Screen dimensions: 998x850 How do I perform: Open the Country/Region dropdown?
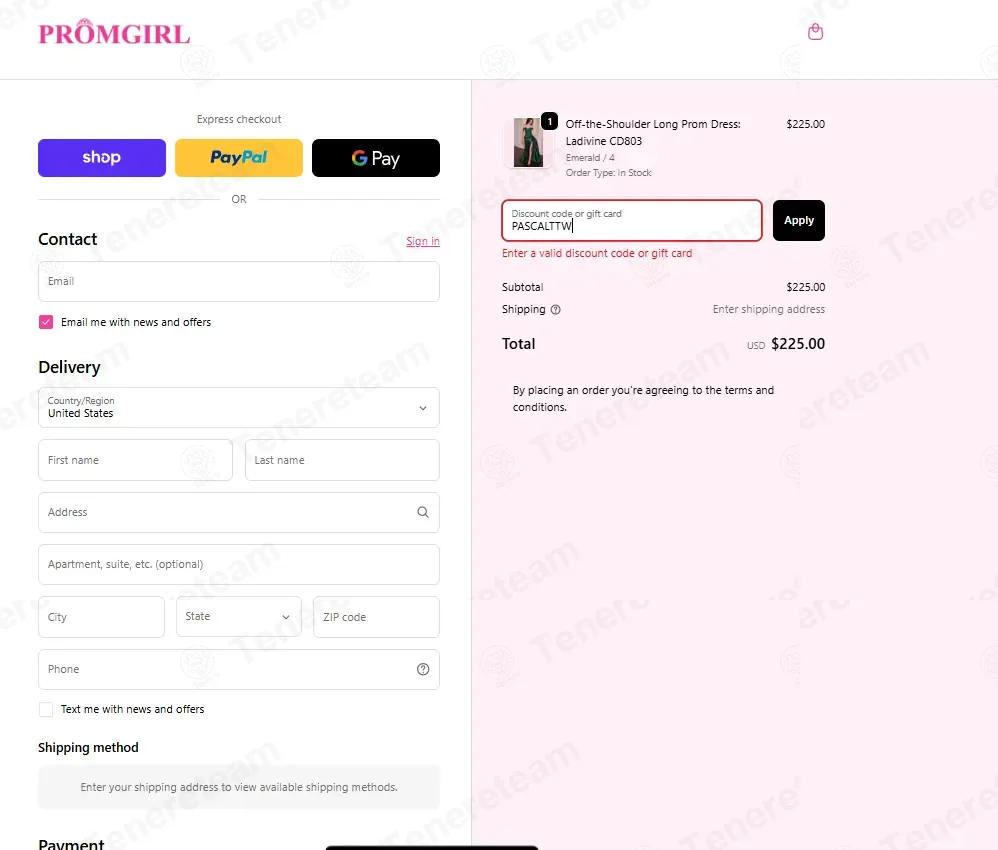239,407
